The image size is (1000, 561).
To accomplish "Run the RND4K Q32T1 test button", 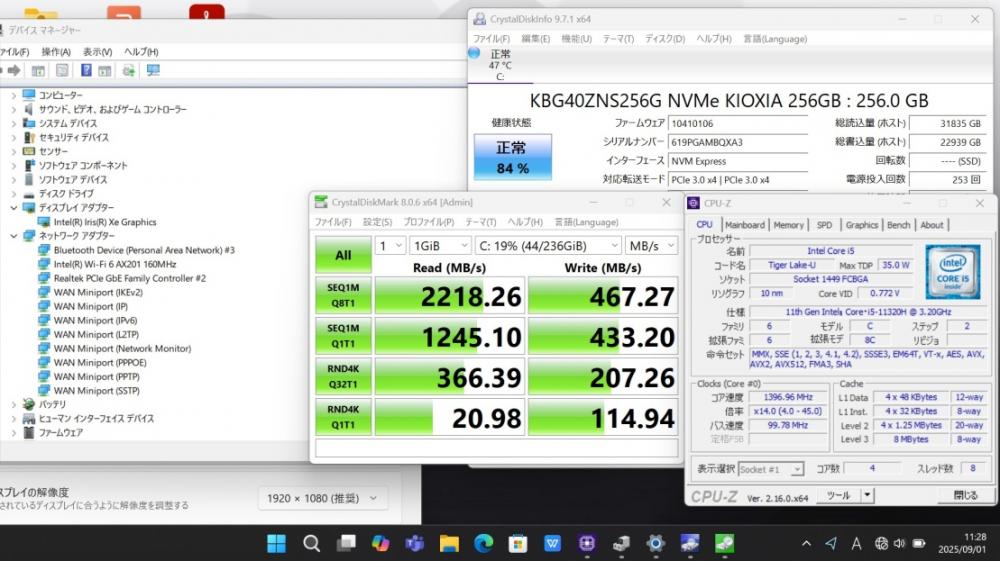I will pos(343,376).
